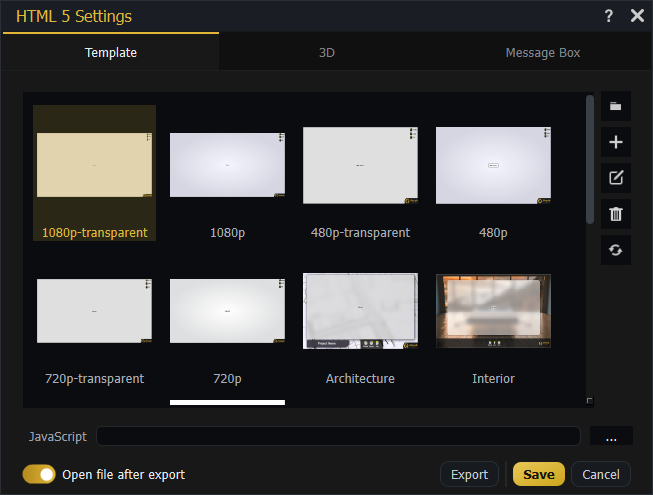Click the Export button
The height and width of the screenshot is (495, 653).
pyautogui.click(x=469, y=474)
